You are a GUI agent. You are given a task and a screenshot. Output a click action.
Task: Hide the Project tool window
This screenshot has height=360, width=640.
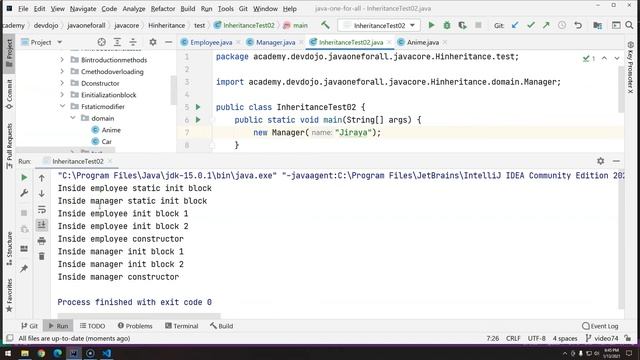click(x=168, y=42)
